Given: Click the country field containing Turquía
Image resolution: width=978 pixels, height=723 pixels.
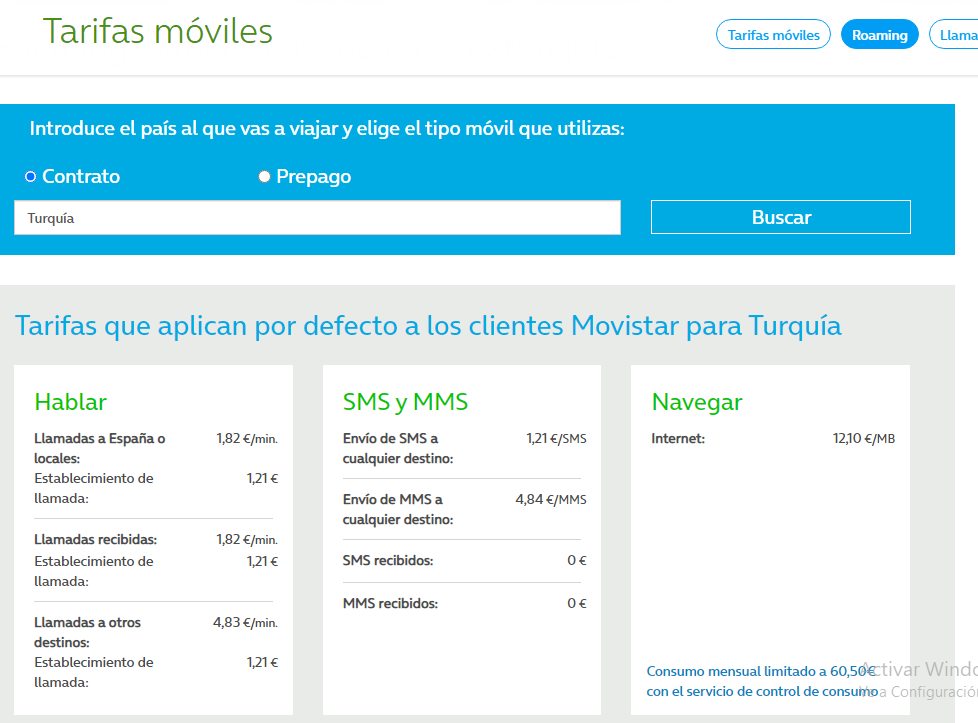Looking at the screenshot, I should coord(317,218).
